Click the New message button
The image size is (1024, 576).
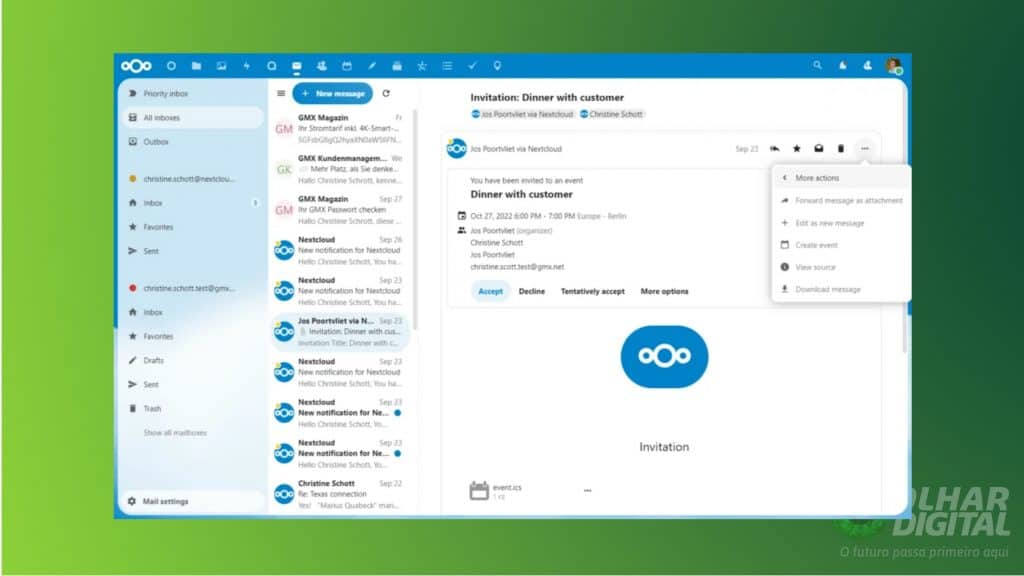(332, 93)
